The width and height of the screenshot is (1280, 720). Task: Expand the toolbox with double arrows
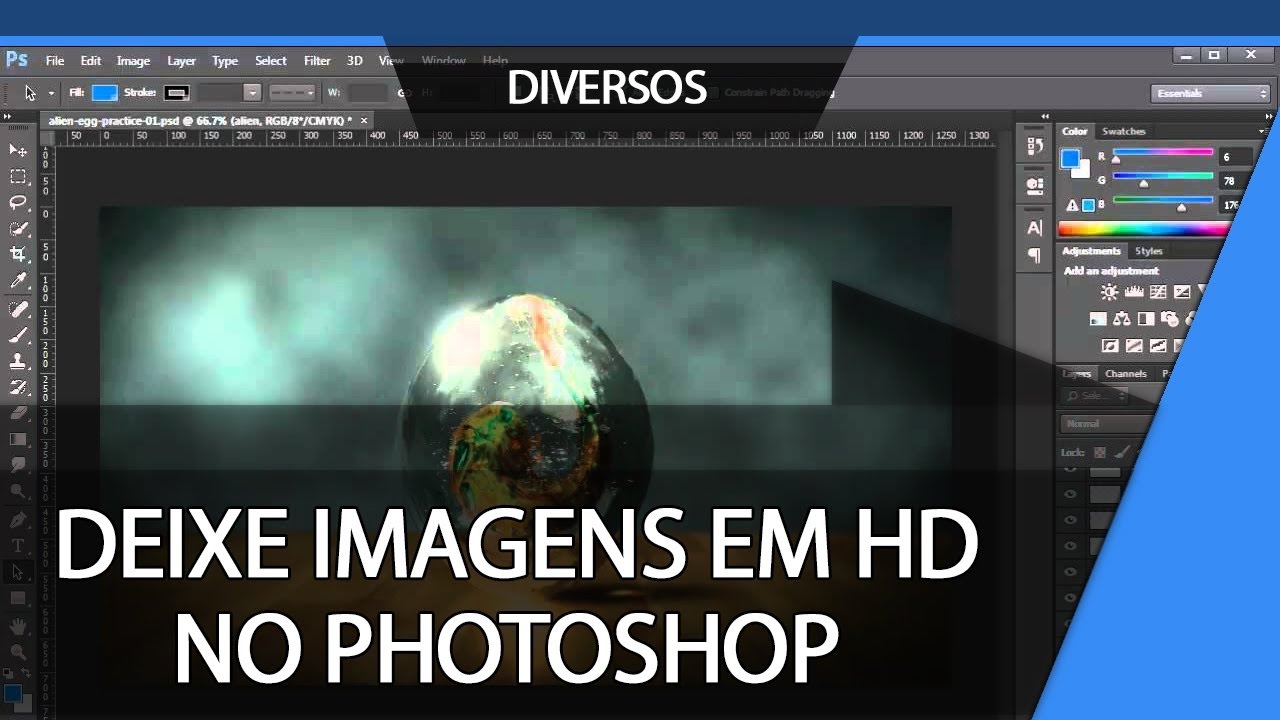click(x=9, y=118)
